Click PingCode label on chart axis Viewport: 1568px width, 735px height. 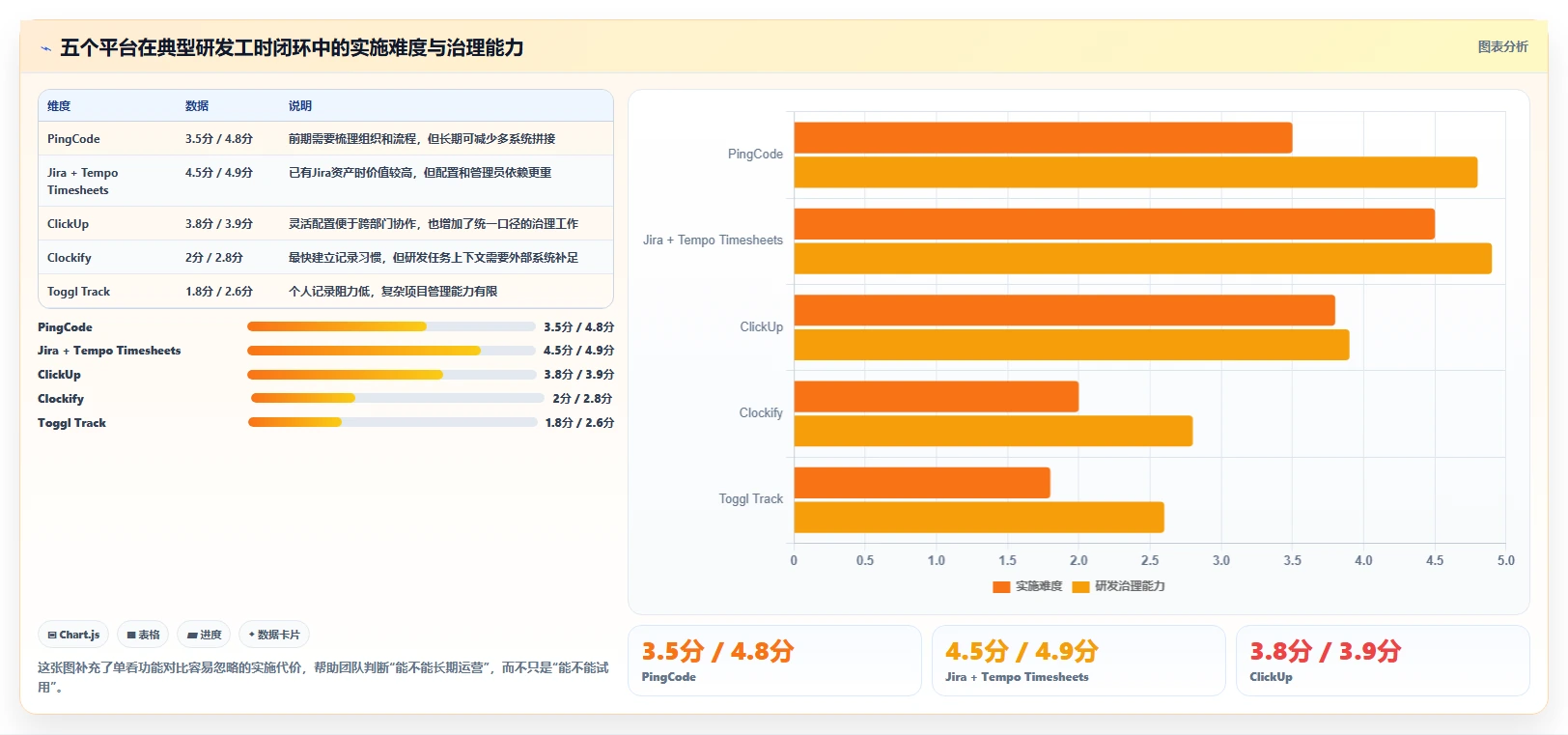[x=755, y=155]
